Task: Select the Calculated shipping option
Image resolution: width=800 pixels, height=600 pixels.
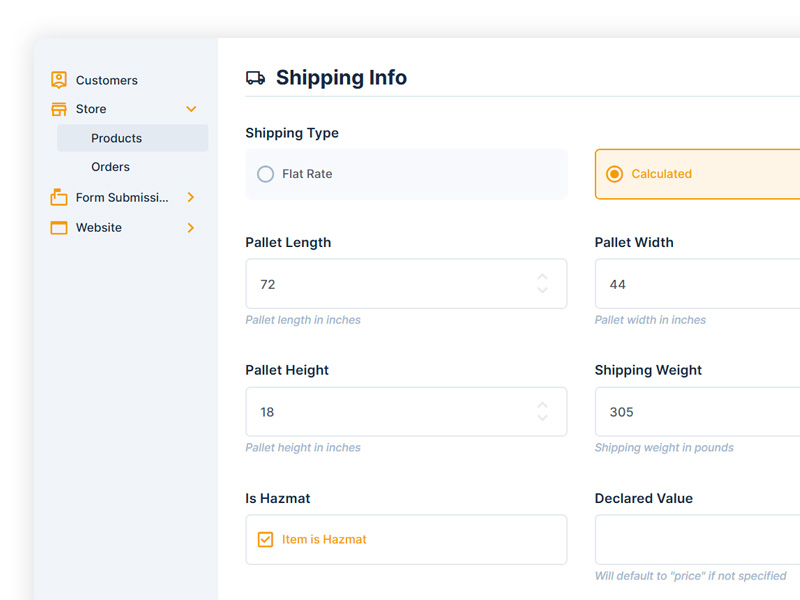Action: [x=615, y=174]
